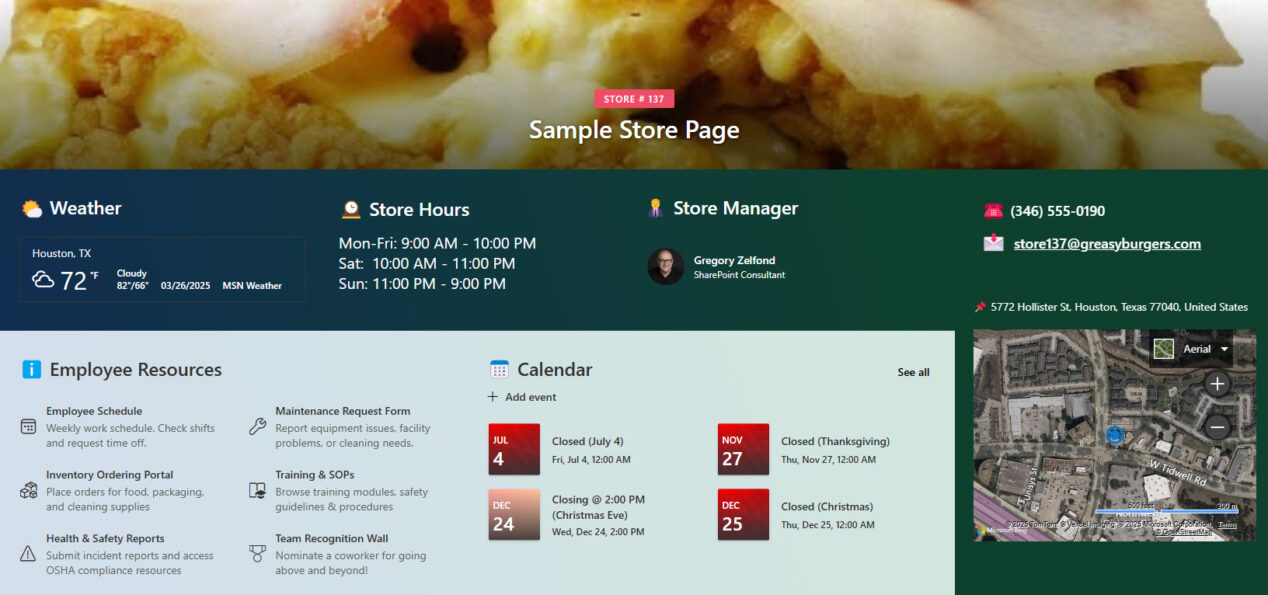Click the Store Manager medal icon
The width and height of the screenshot is (1268, 595).
[657, 207]
